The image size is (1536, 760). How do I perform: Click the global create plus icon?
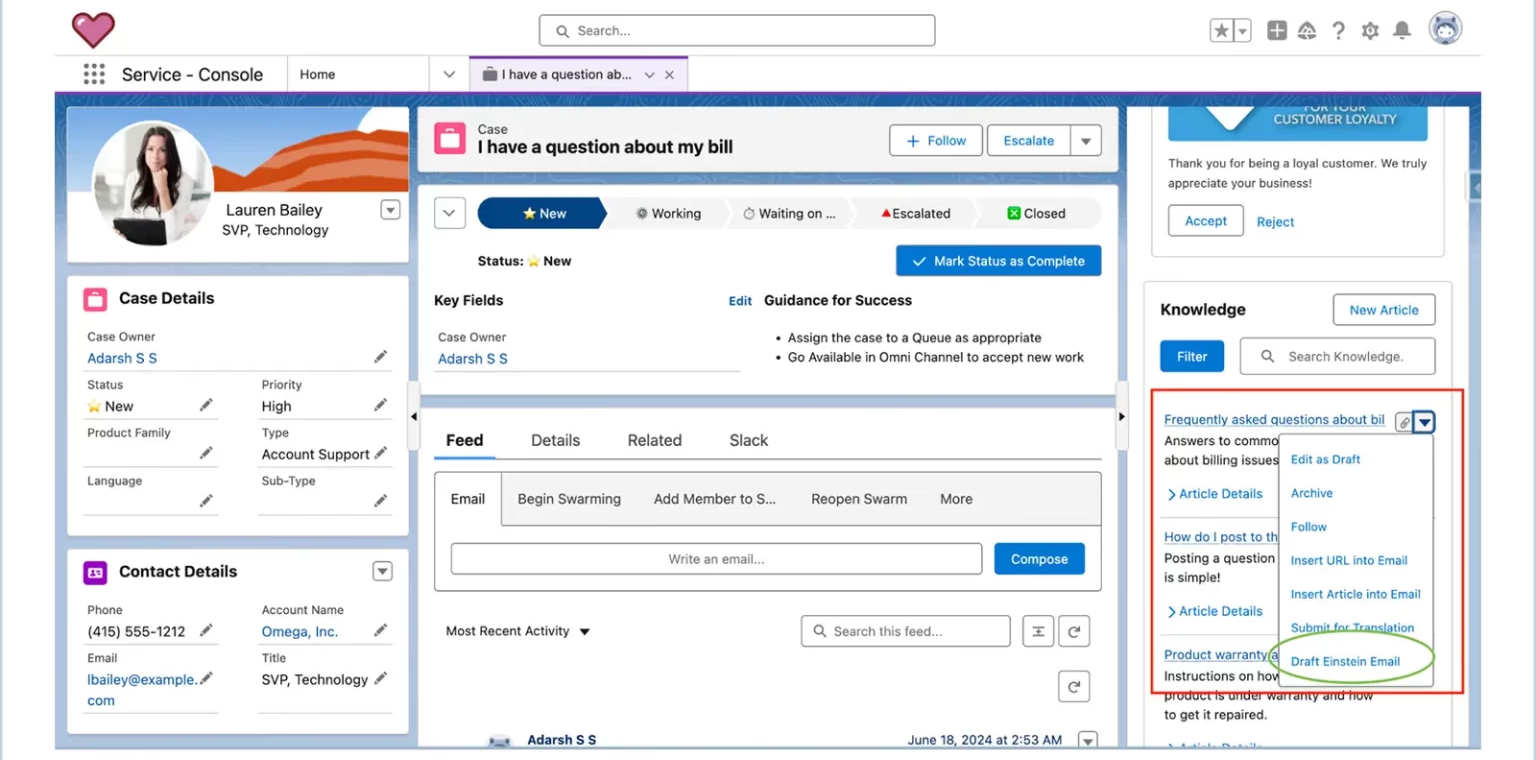pyautogui.click(x=1277, y=31)
